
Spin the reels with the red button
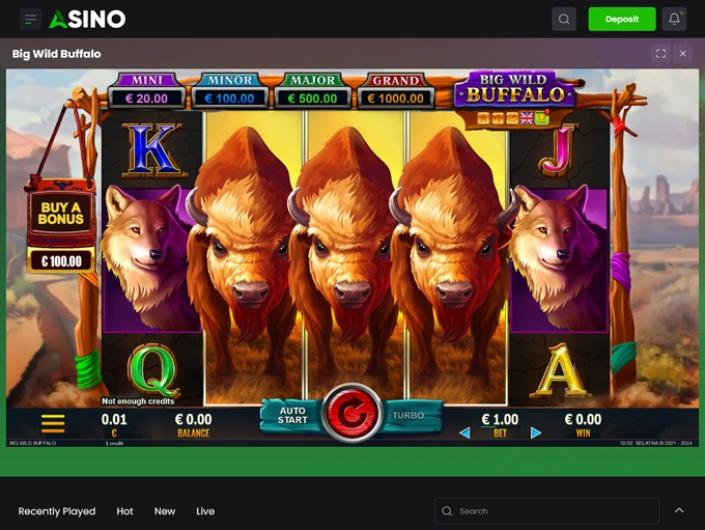pyautogui.click(x=352, y=413)
